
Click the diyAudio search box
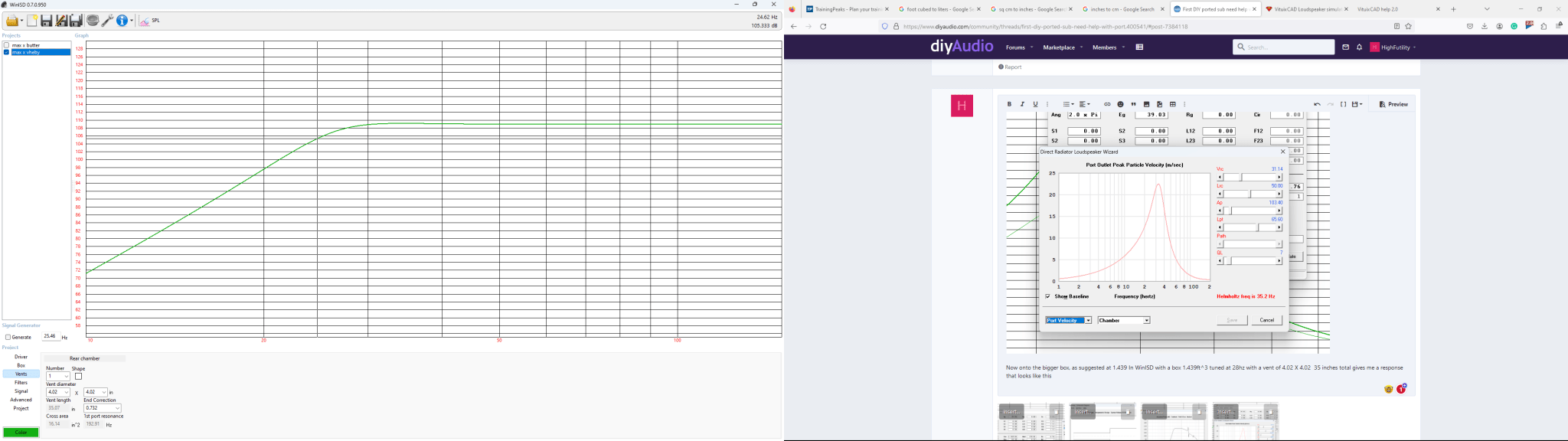[x=1284, y=47]
